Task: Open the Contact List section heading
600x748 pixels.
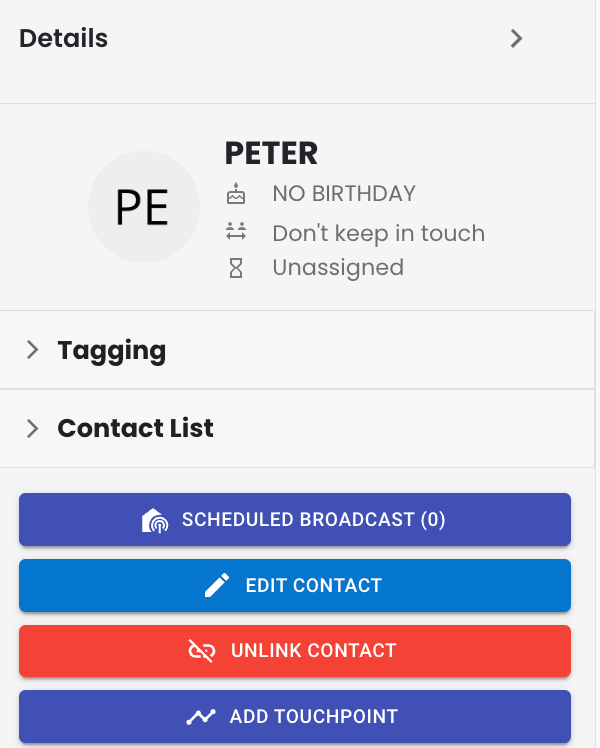Action: [135, 428]
